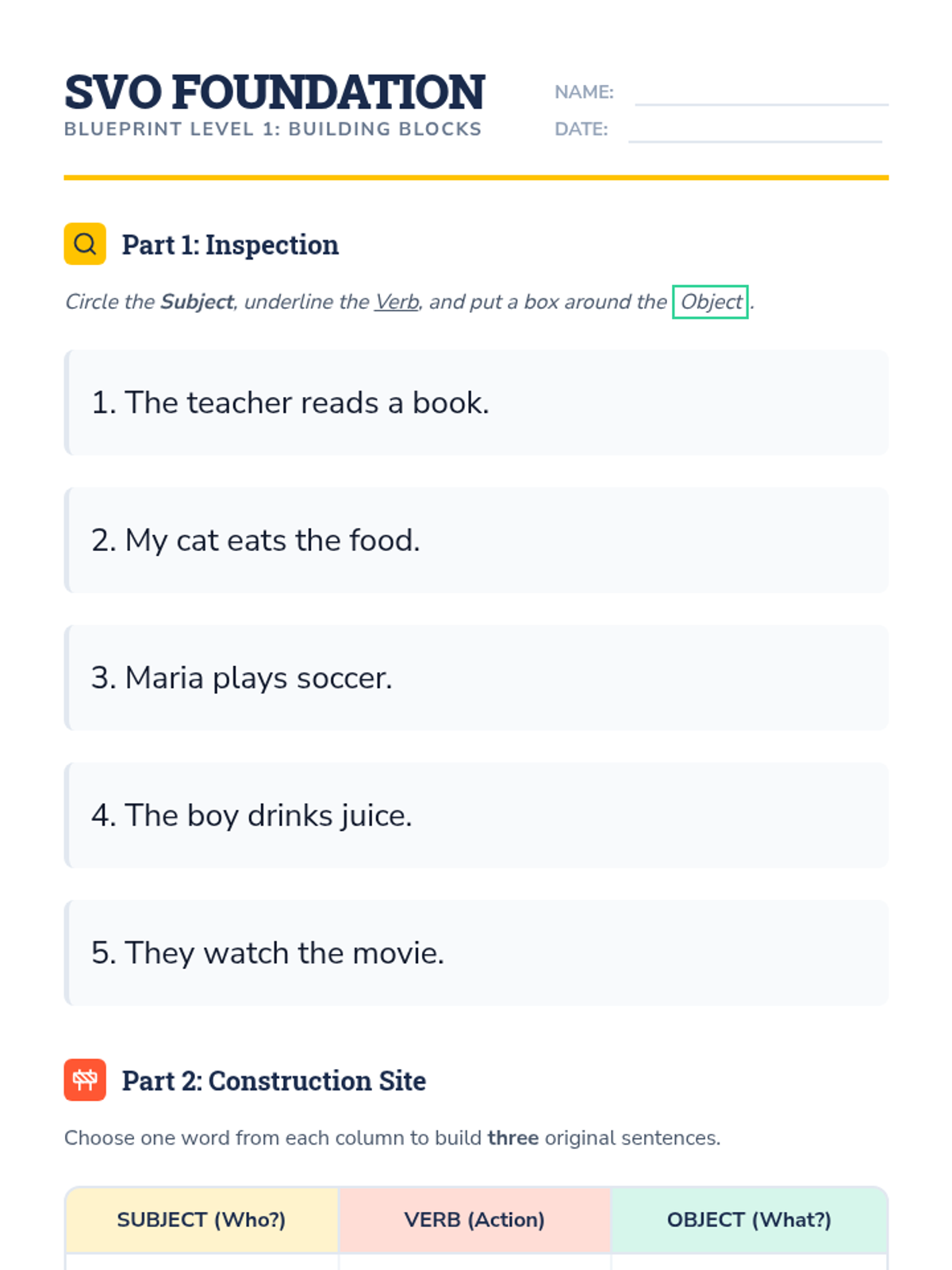Click the underlined word Verb
The width and height of the screenshot is (952, 1270).
click(x=397, y=302)
